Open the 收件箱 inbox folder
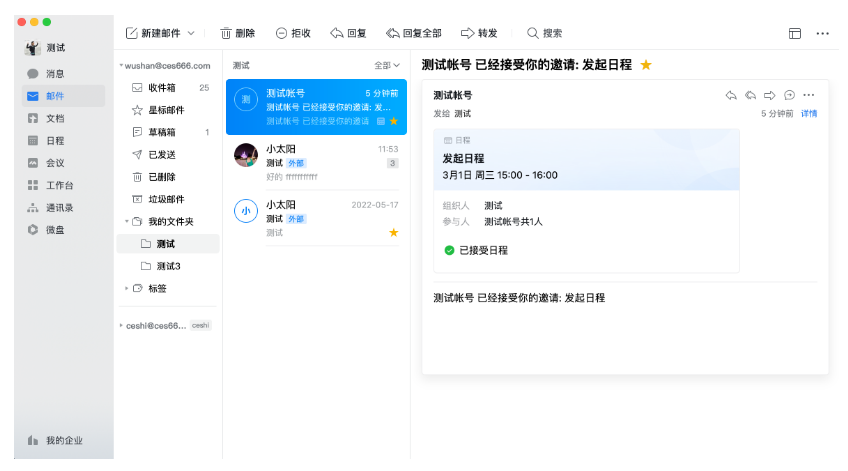 (168, 88)
